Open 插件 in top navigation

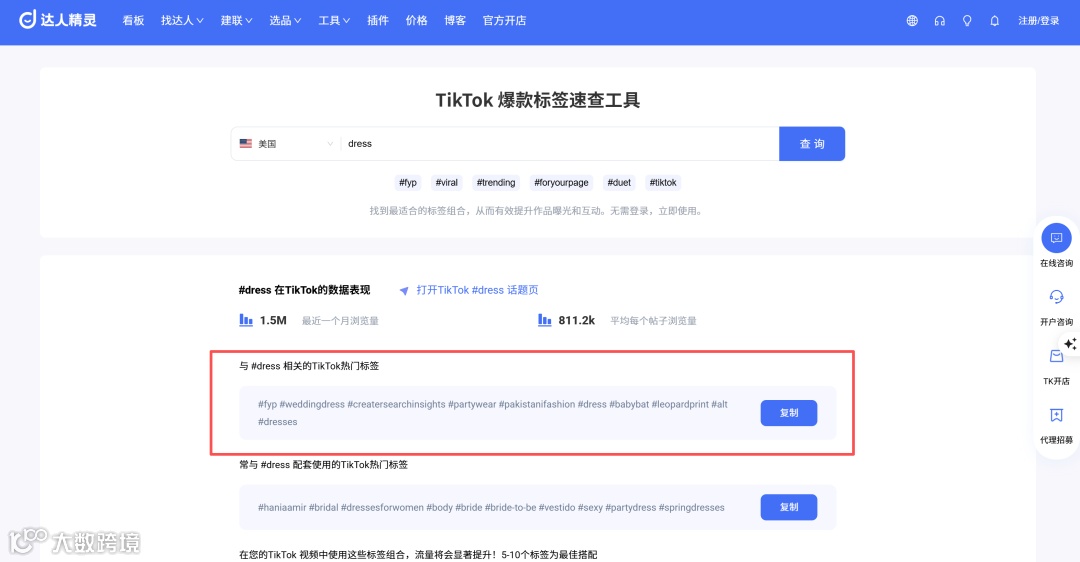coord(377,21)
